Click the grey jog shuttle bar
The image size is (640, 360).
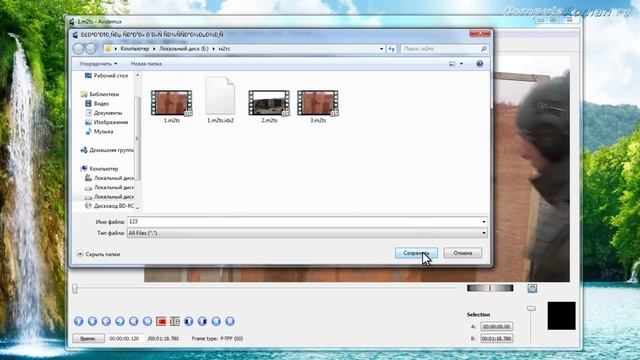pyautogui.click(x=490, y=288)
